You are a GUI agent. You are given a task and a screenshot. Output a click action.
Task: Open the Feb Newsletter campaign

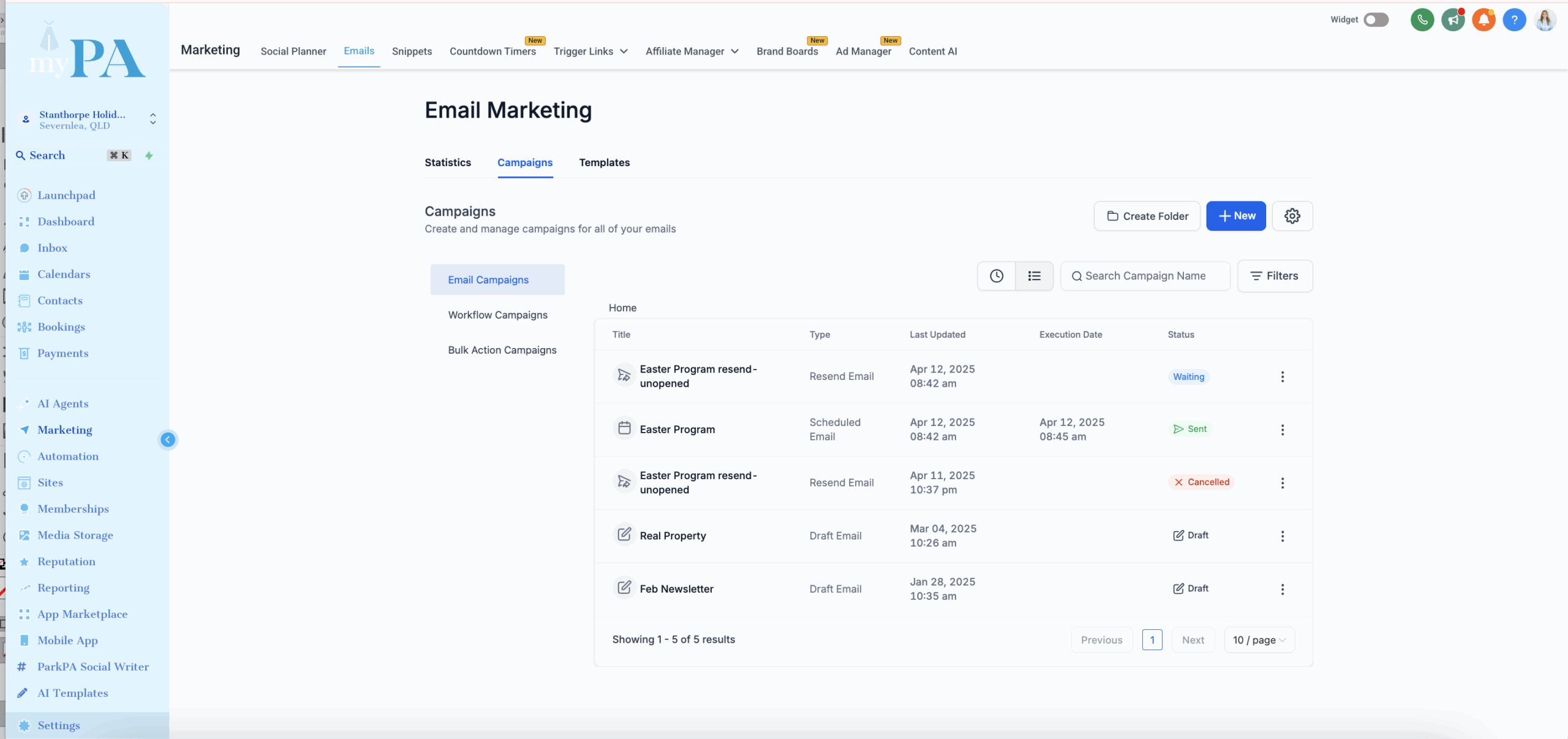coord(676,589)
